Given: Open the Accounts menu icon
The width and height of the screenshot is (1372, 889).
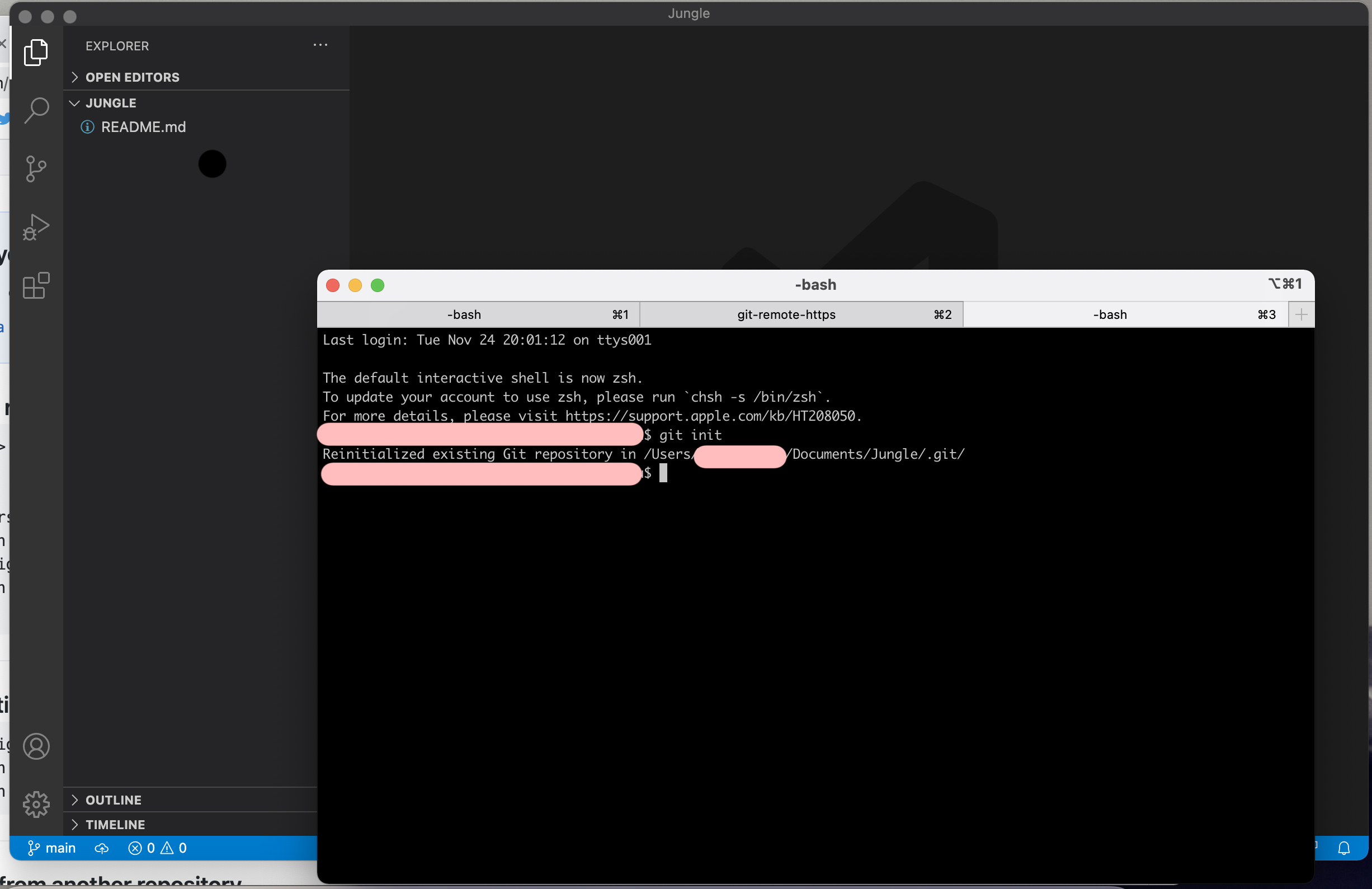Looking at the screenshot, I should [36, 746].
